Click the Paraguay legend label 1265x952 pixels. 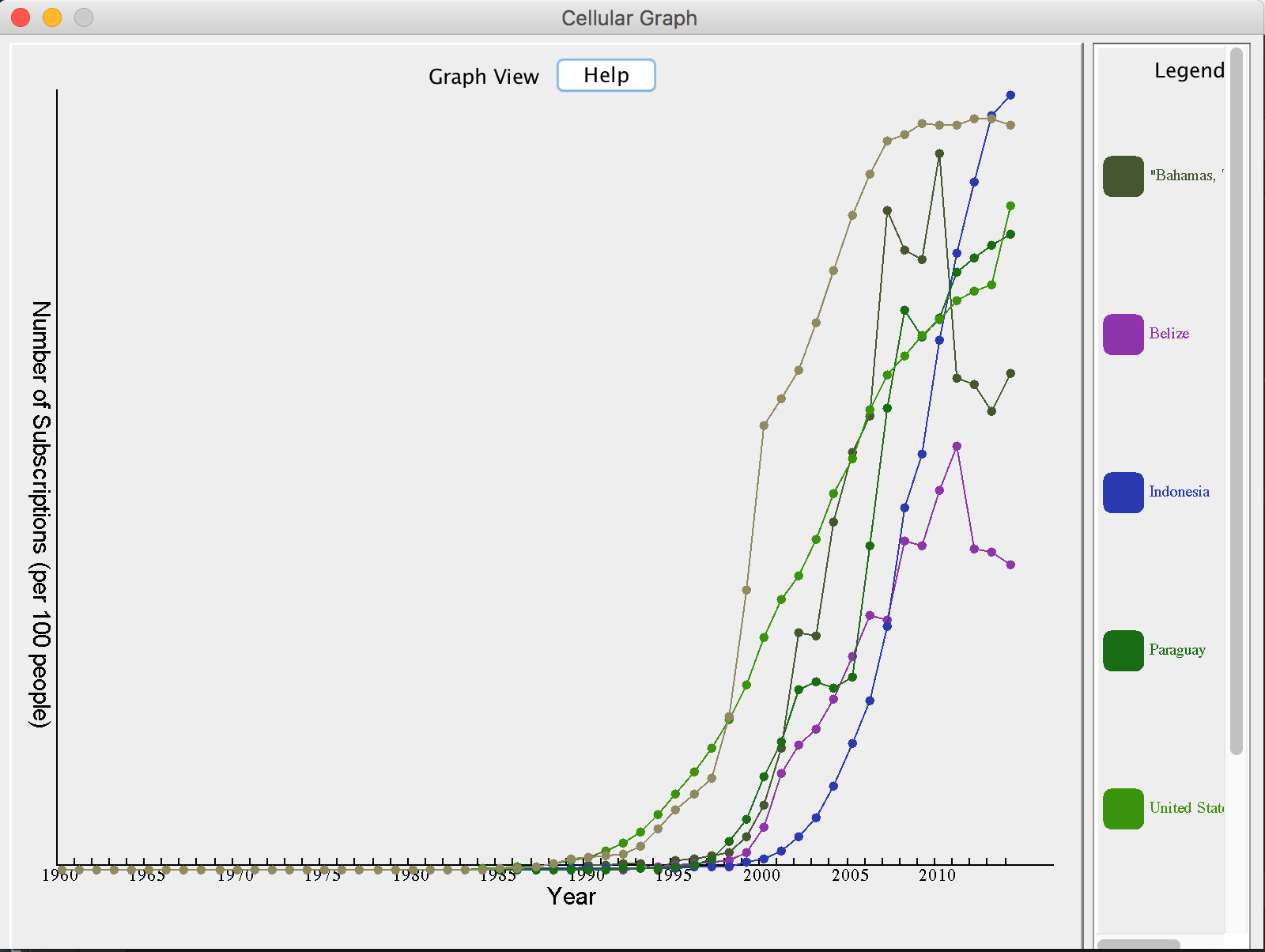[x=1177, y=650]
